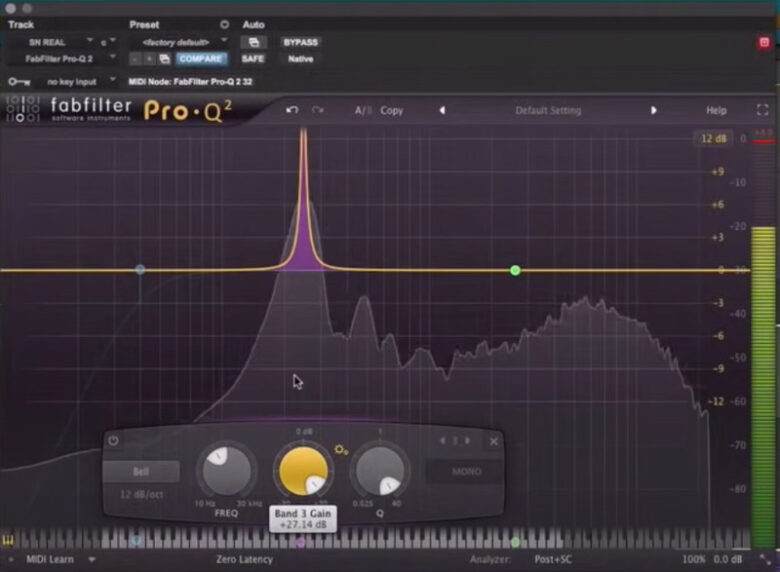Open FabFilter Pro-Q 2 plug-in selector dropdown

62,59
